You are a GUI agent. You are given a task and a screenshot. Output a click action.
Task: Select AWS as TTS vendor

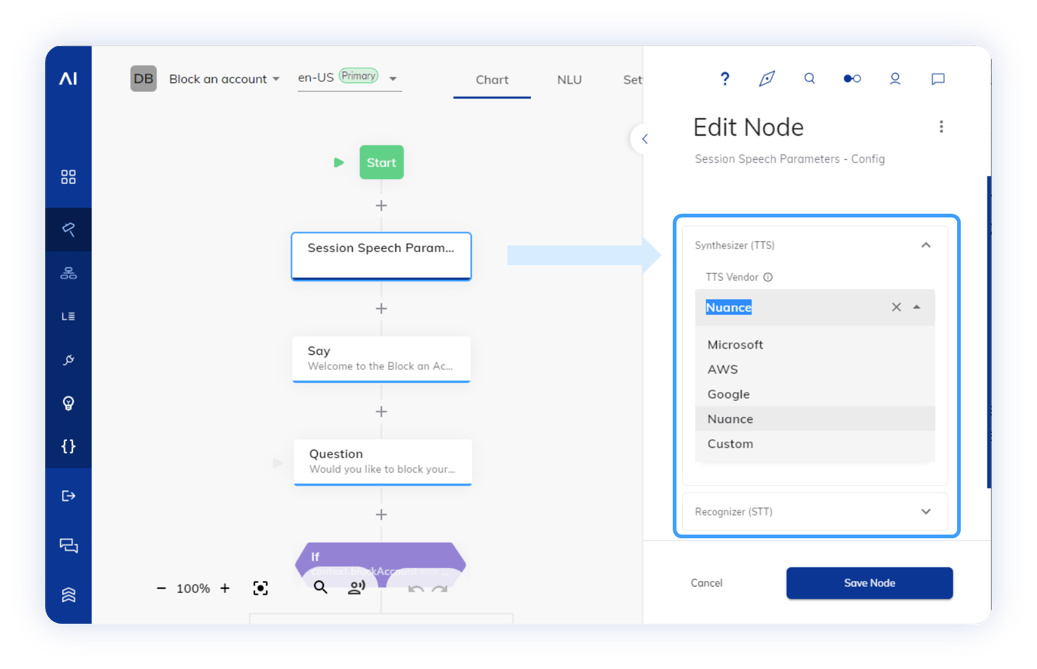(x=815, y=370)
